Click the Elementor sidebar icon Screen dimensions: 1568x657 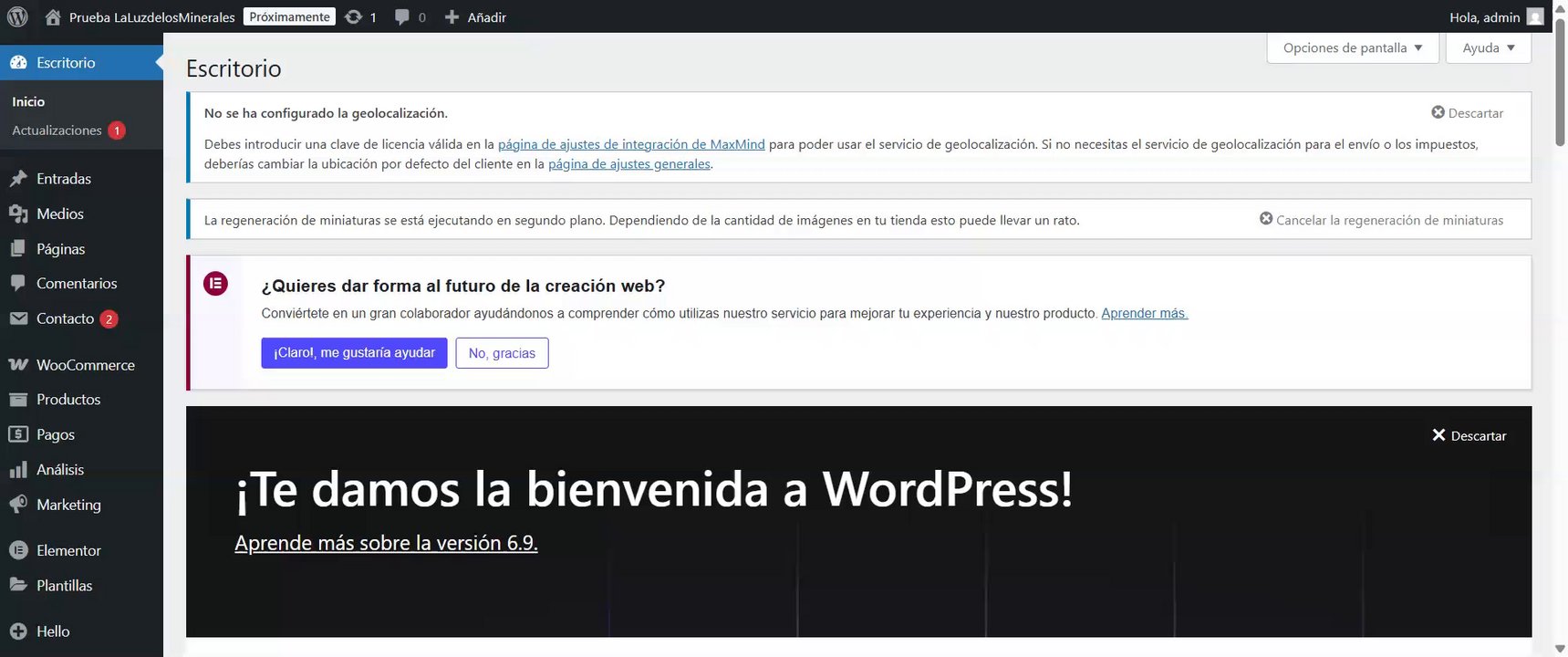[18, 550]
